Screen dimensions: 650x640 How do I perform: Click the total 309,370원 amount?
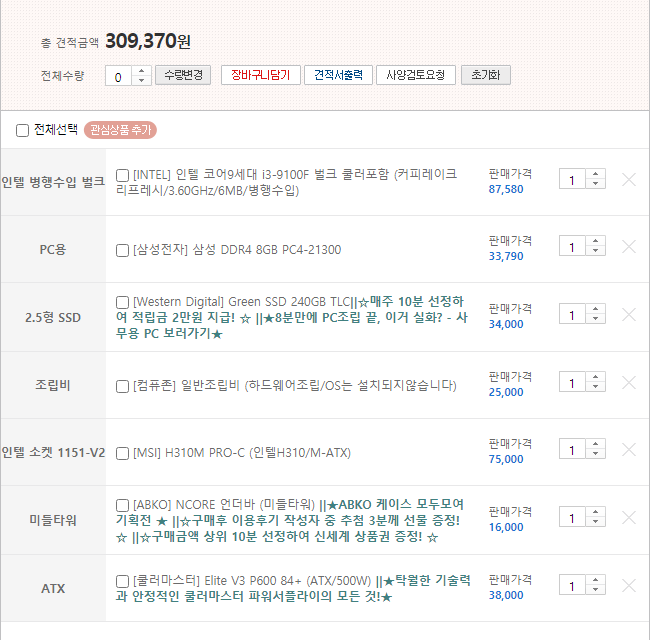pos(148,41)
